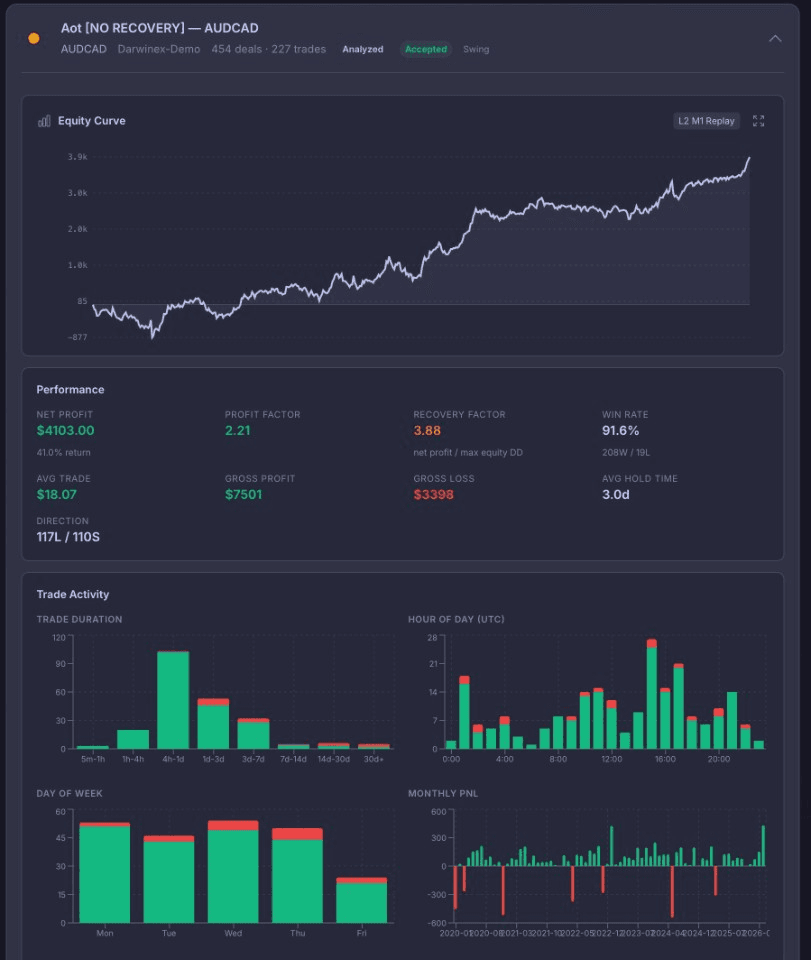Click the Darwinex-Demo account label

pos(159,49)
